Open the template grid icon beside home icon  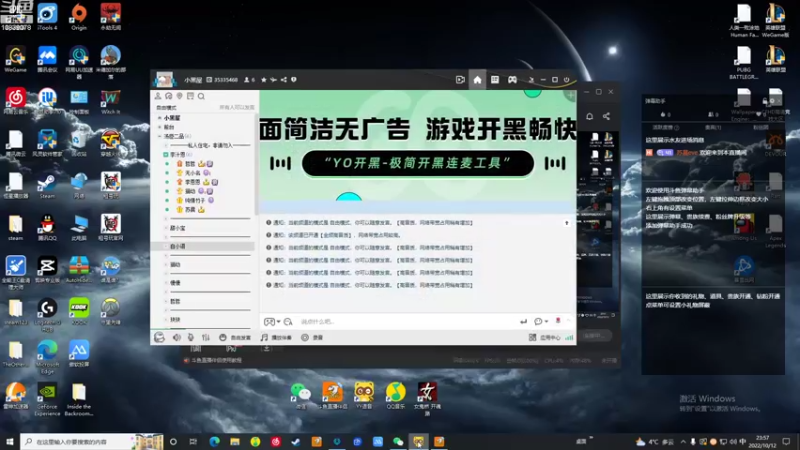point(494,80)
